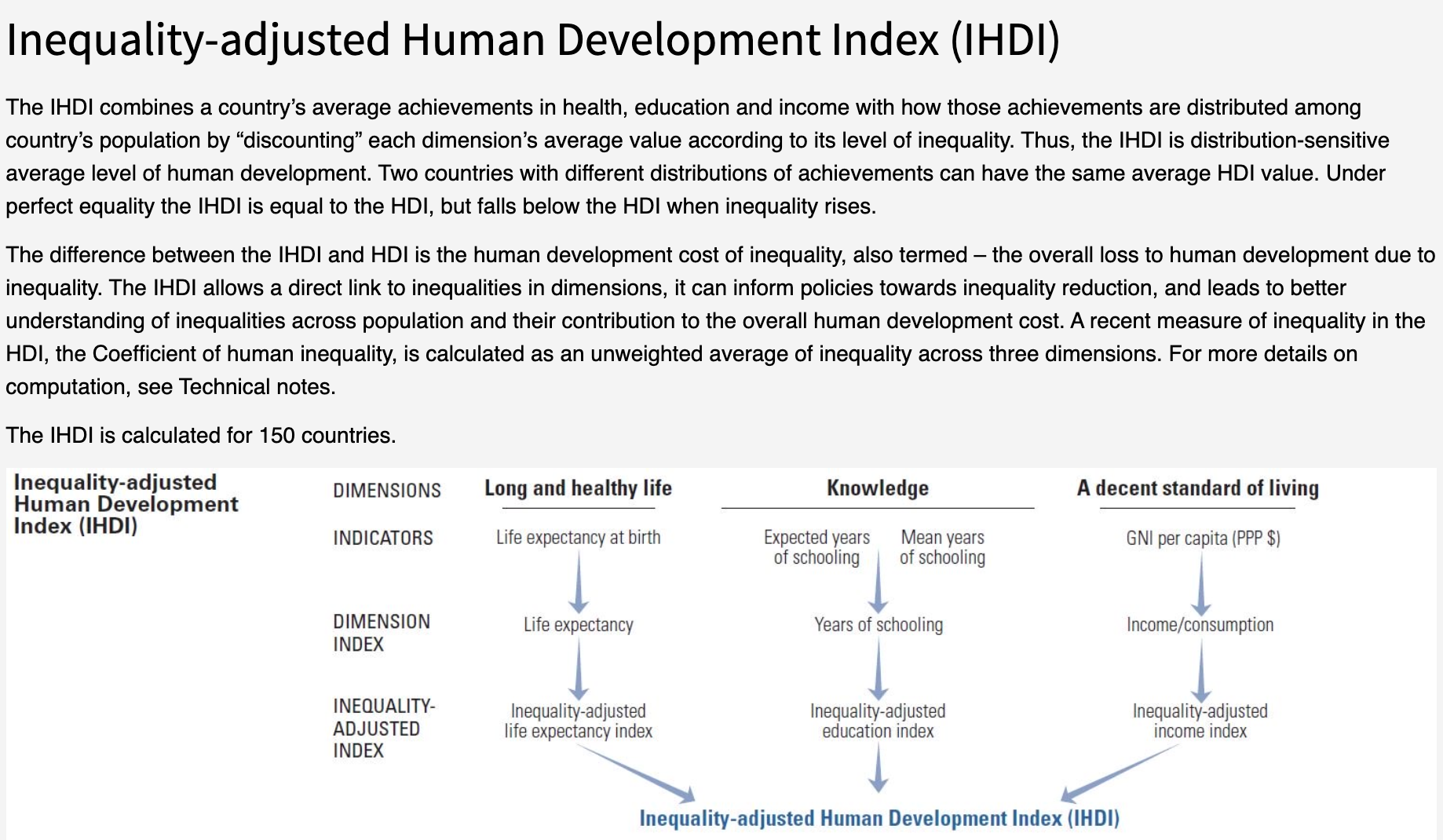Click the 'GNI per capita (PPP $)' indicator
The width and height of the screenshot is (1443, 840).
(x=1203, y=539)
